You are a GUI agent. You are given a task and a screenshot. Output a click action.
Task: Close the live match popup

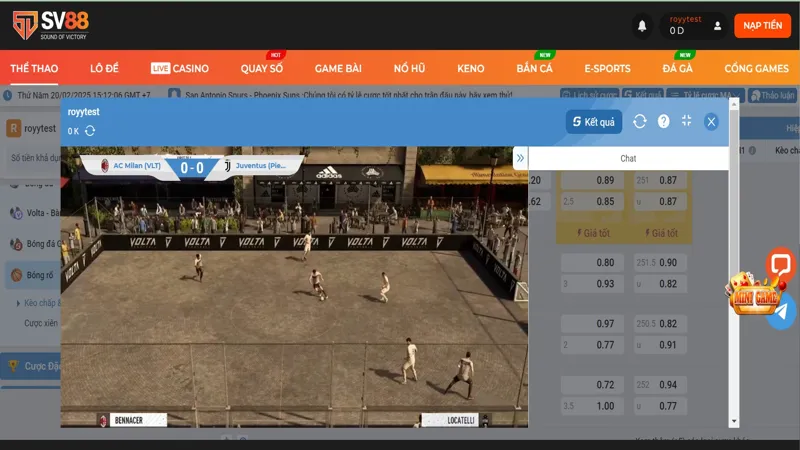[x=711, y=121]
